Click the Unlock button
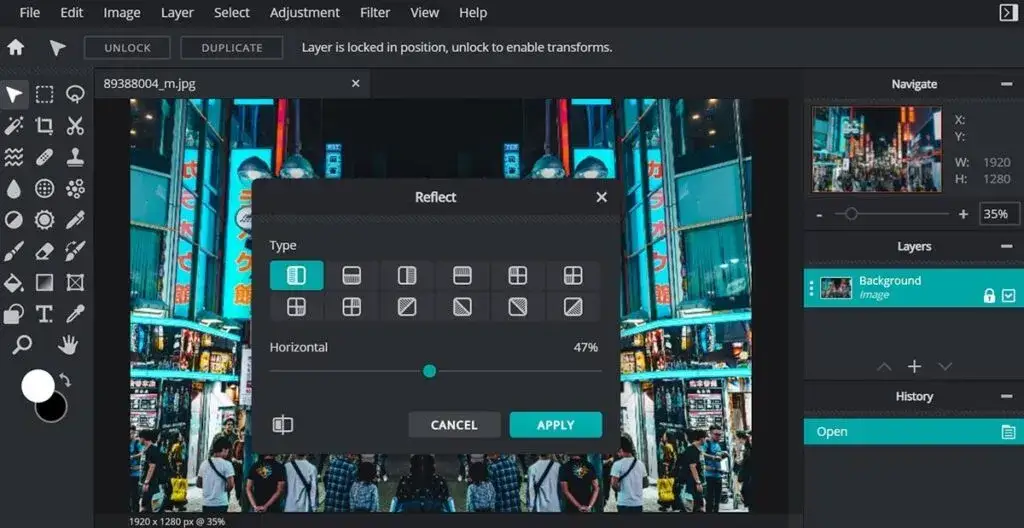This screenshot has height=528, width=1024. tap(127, 47)
